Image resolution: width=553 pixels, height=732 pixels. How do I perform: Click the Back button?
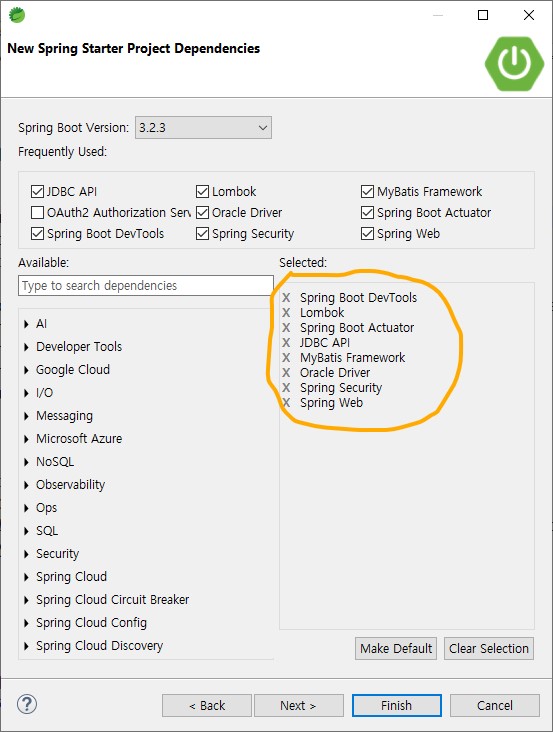pos(207,705)
